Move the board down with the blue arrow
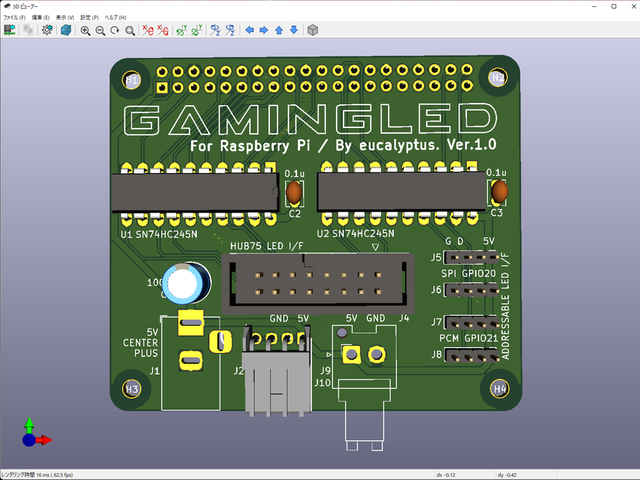The height and width of the screenshot is (480, 640). [x=293, y=30]
